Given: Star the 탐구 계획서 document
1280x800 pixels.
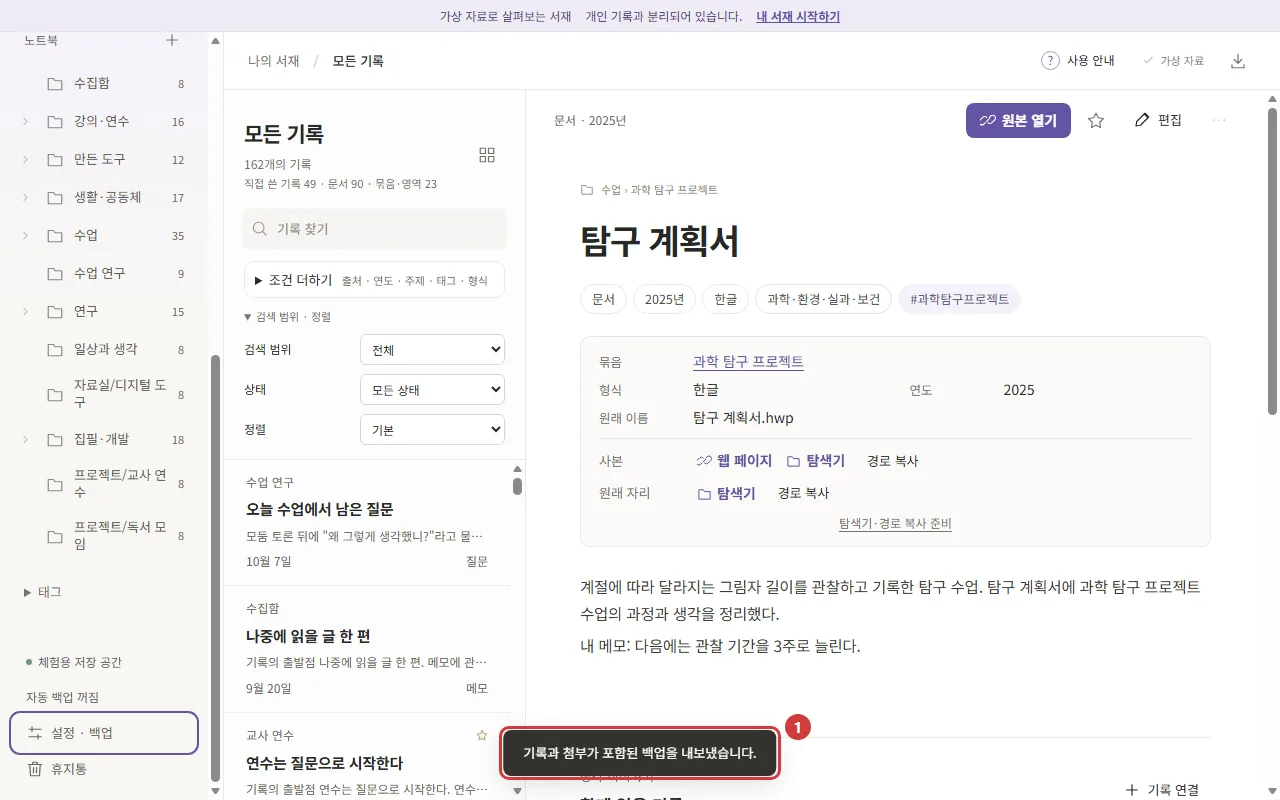Looking at the screenshot, I should tap(1096, 121).
